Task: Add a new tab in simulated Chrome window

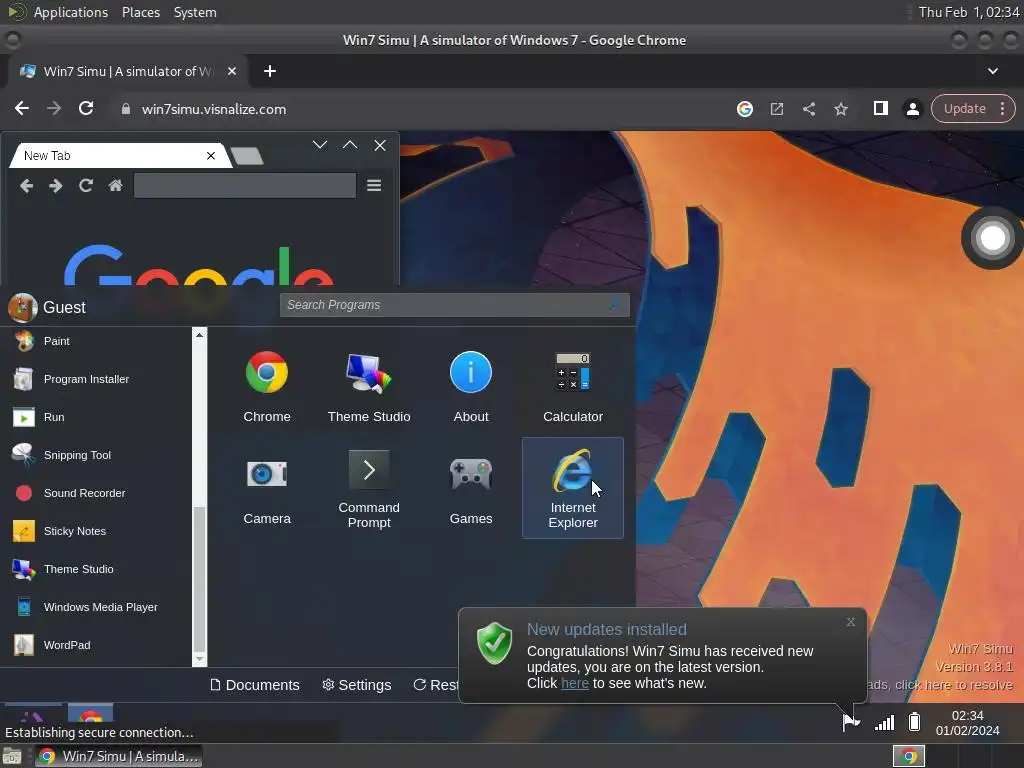Action: [247, 156]
